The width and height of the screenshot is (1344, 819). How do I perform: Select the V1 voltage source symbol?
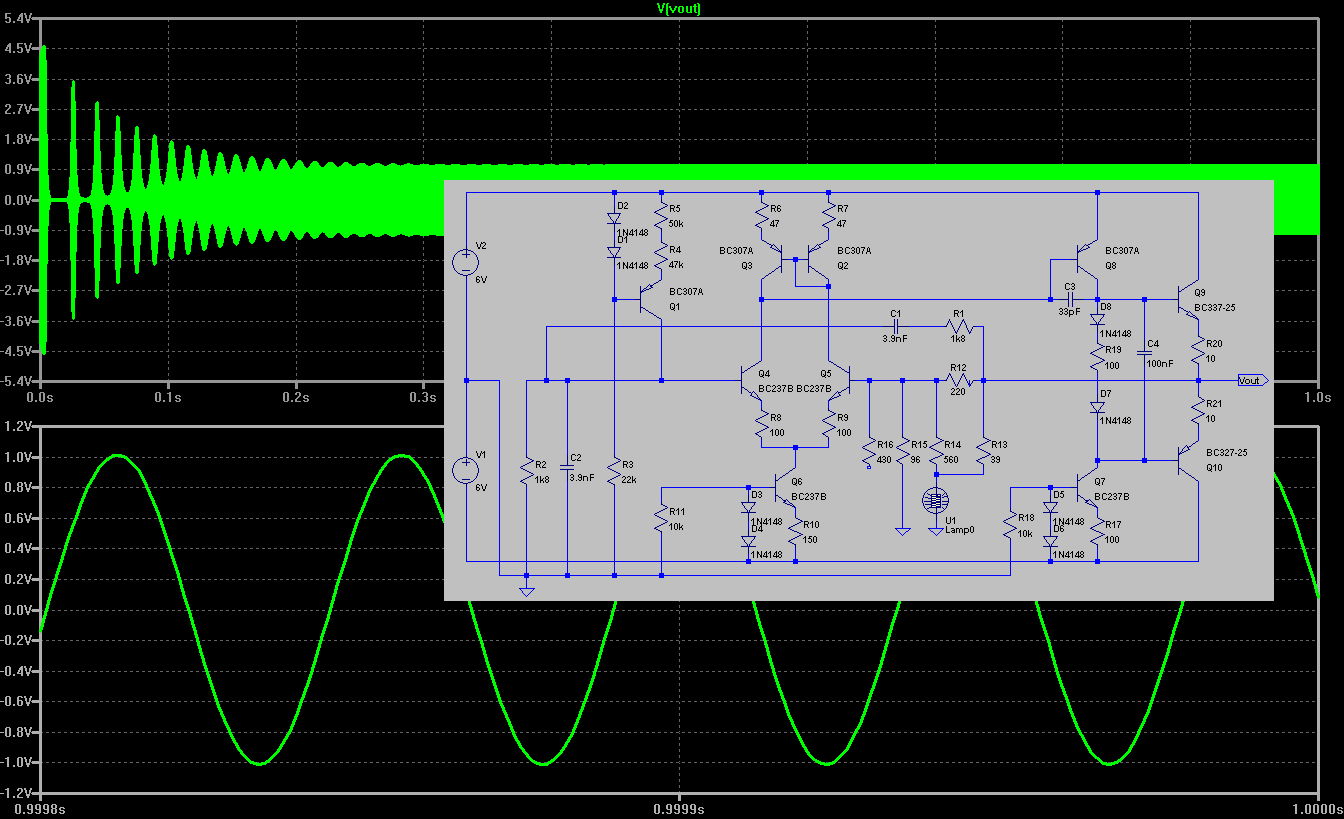click(x=465, y=470)
